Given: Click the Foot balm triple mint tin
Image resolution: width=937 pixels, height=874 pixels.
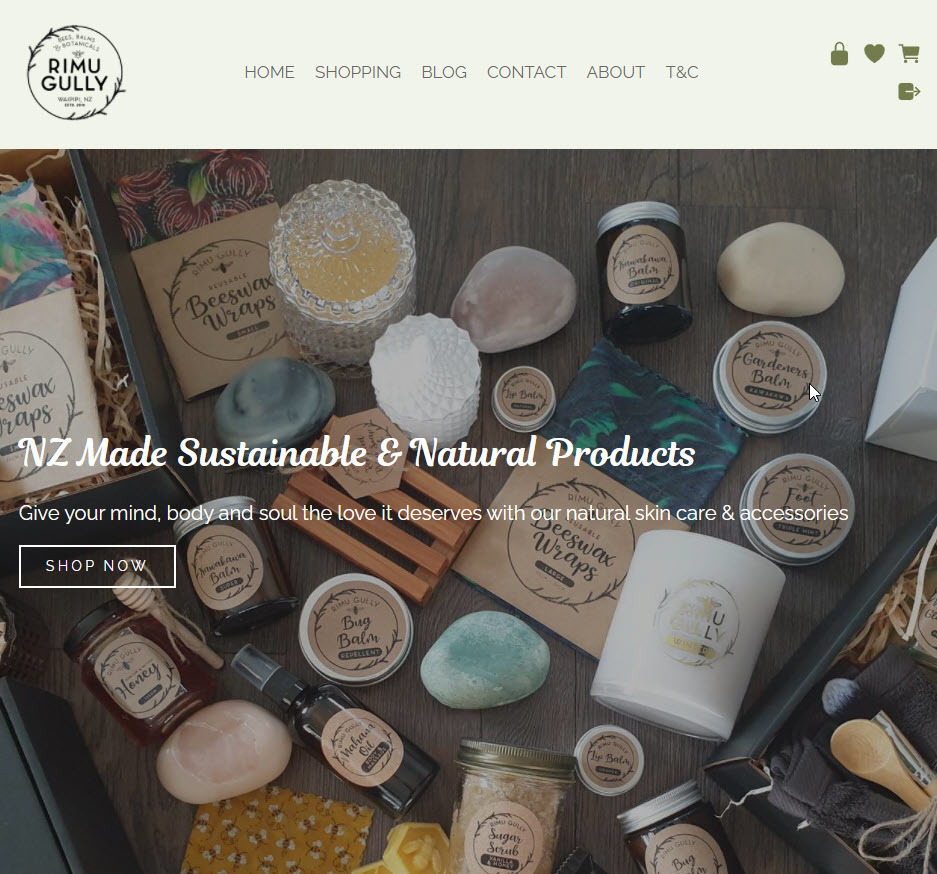Looking at the screenshot, I should [798, 508].
